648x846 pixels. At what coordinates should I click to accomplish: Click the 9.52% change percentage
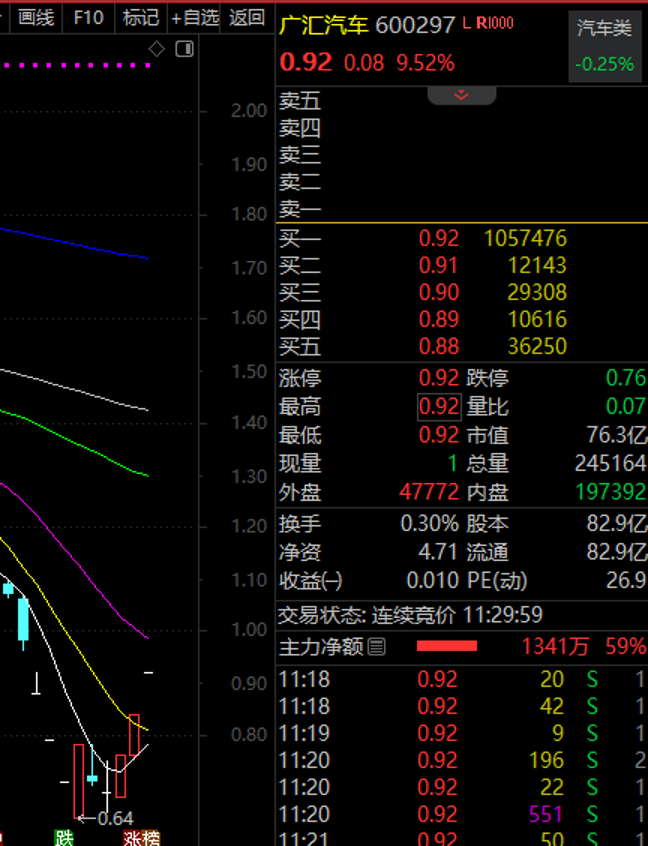point(426,64)
